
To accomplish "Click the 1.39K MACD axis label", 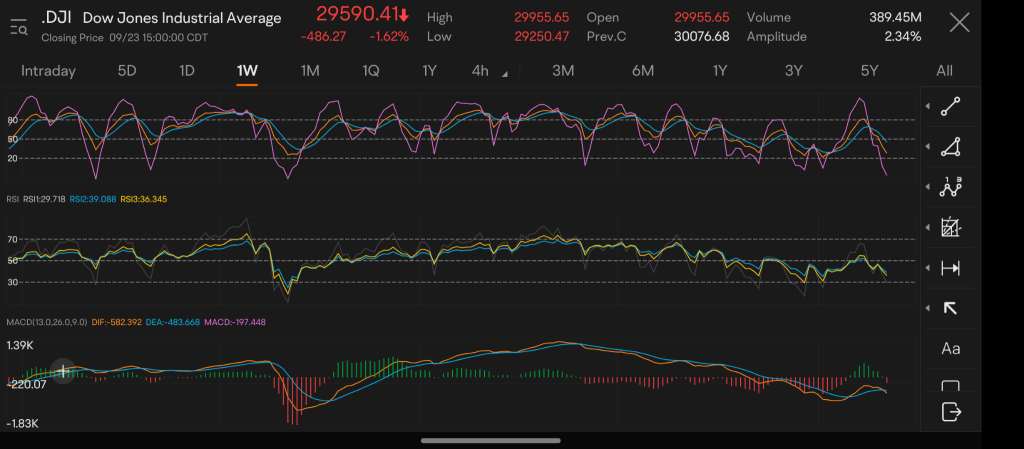I will [x=20, y=345].
